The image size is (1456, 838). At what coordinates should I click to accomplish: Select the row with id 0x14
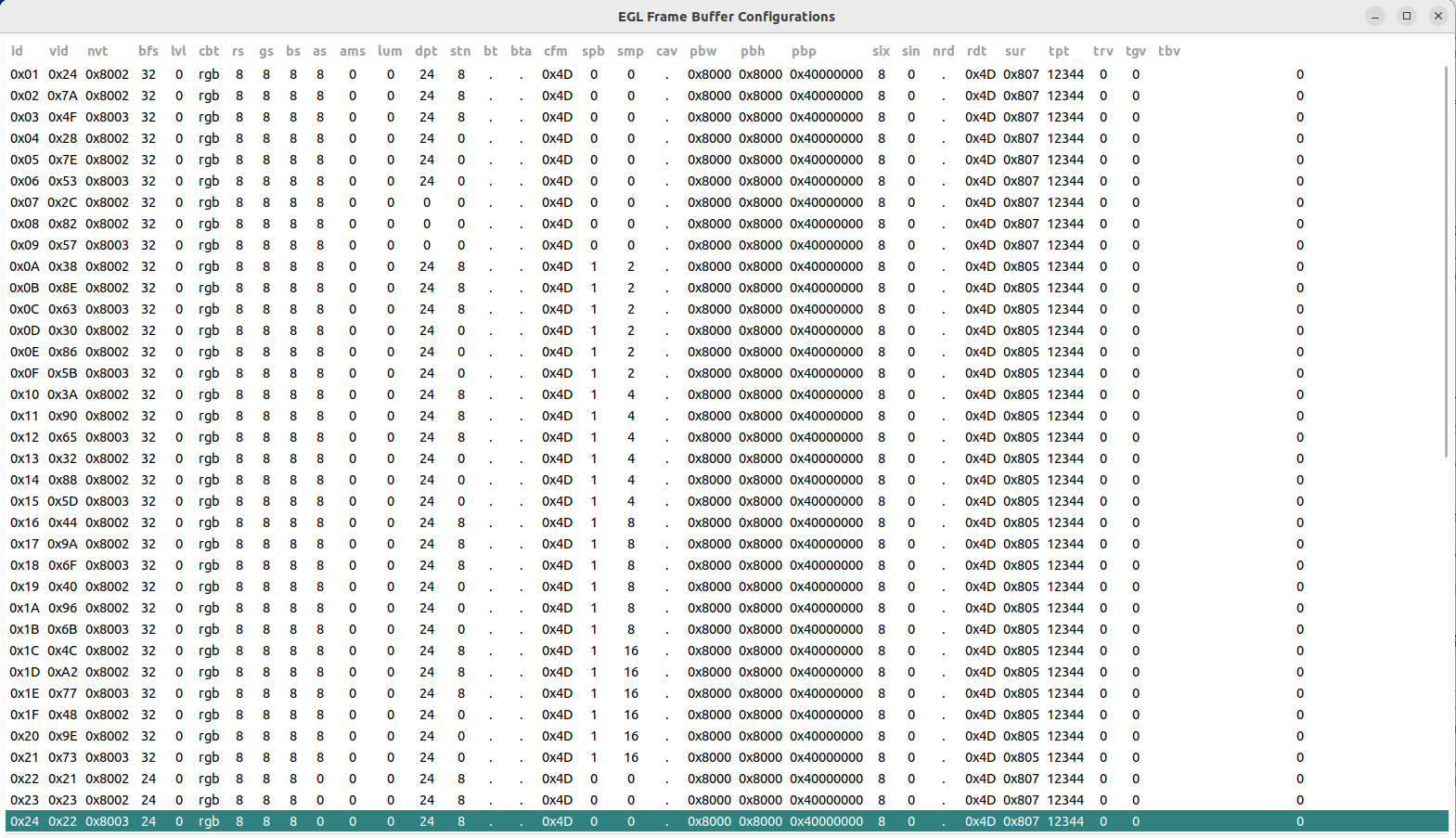727,480
